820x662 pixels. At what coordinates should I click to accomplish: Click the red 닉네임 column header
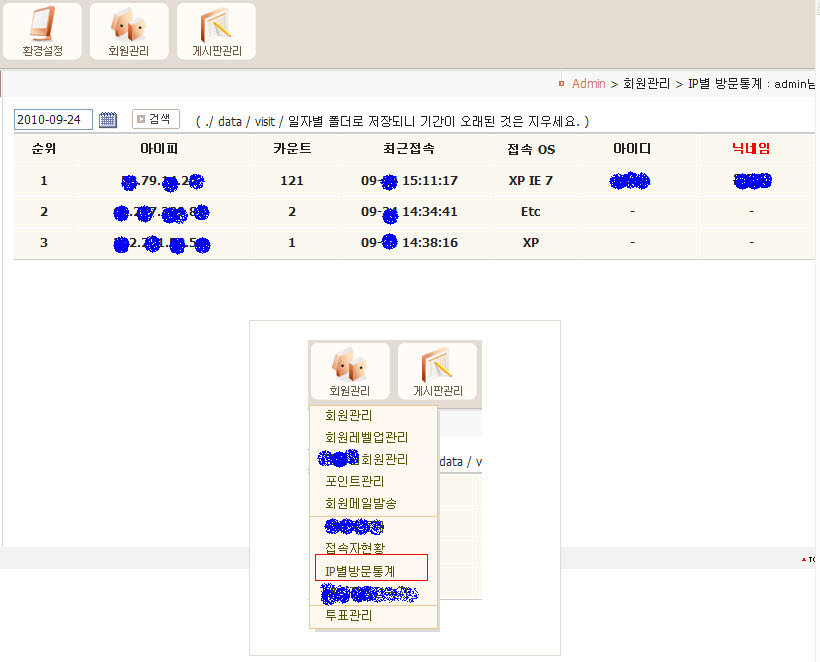(x=751, y=148)
